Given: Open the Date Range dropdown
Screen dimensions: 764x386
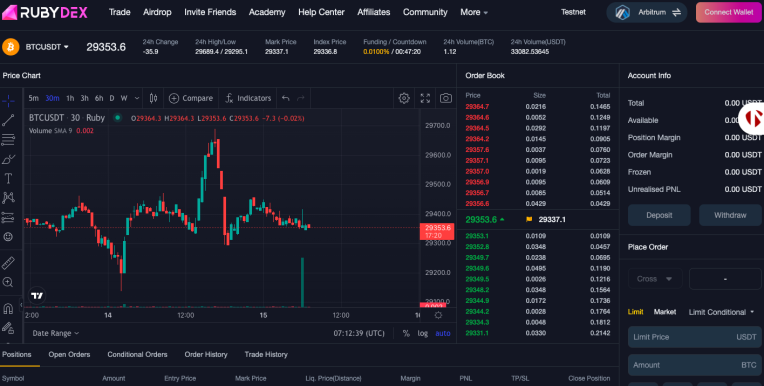Looking at the screenshot, I should pos(56,333).
